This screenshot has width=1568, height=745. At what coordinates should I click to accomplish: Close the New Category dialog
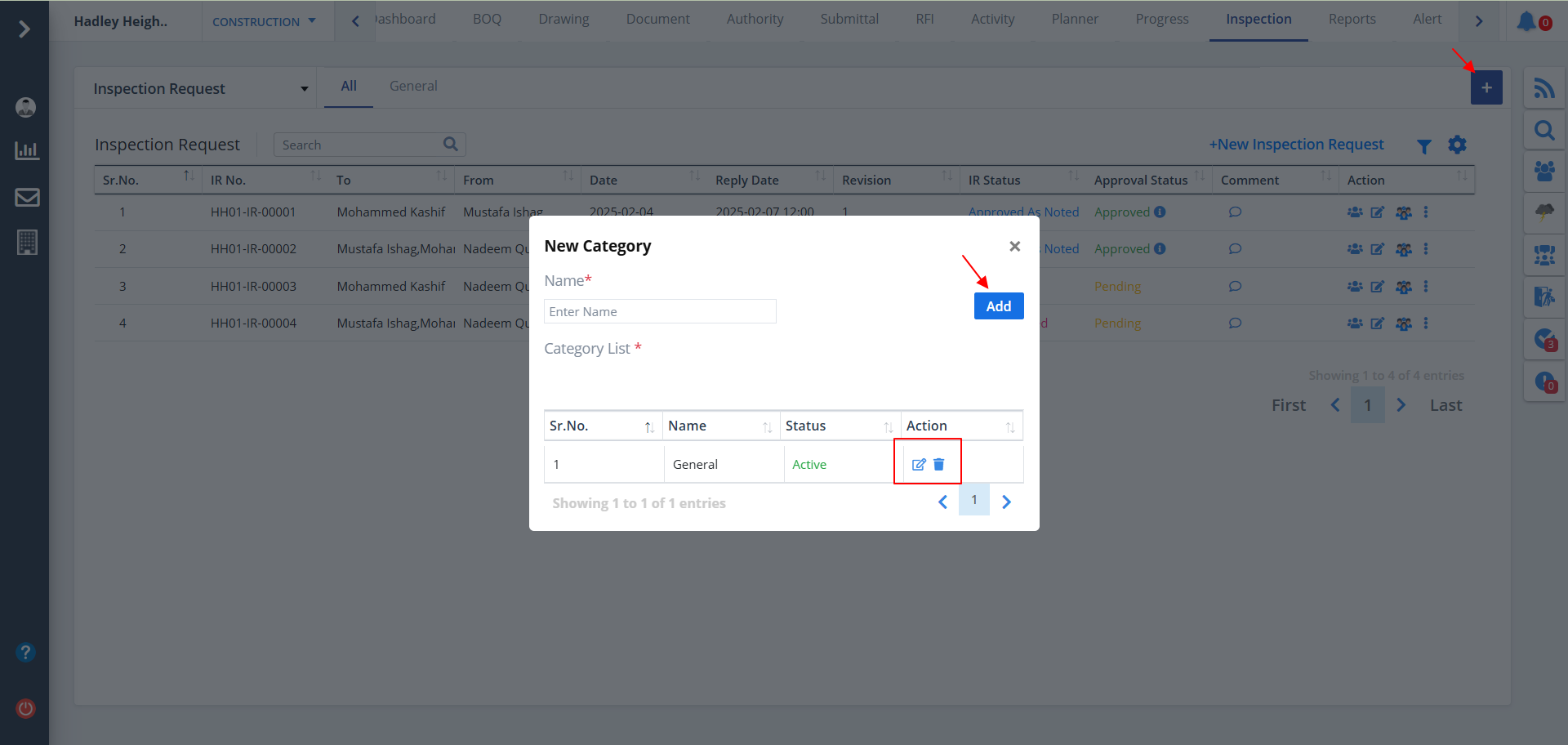pyautogui.click(x=1014, y=246)
